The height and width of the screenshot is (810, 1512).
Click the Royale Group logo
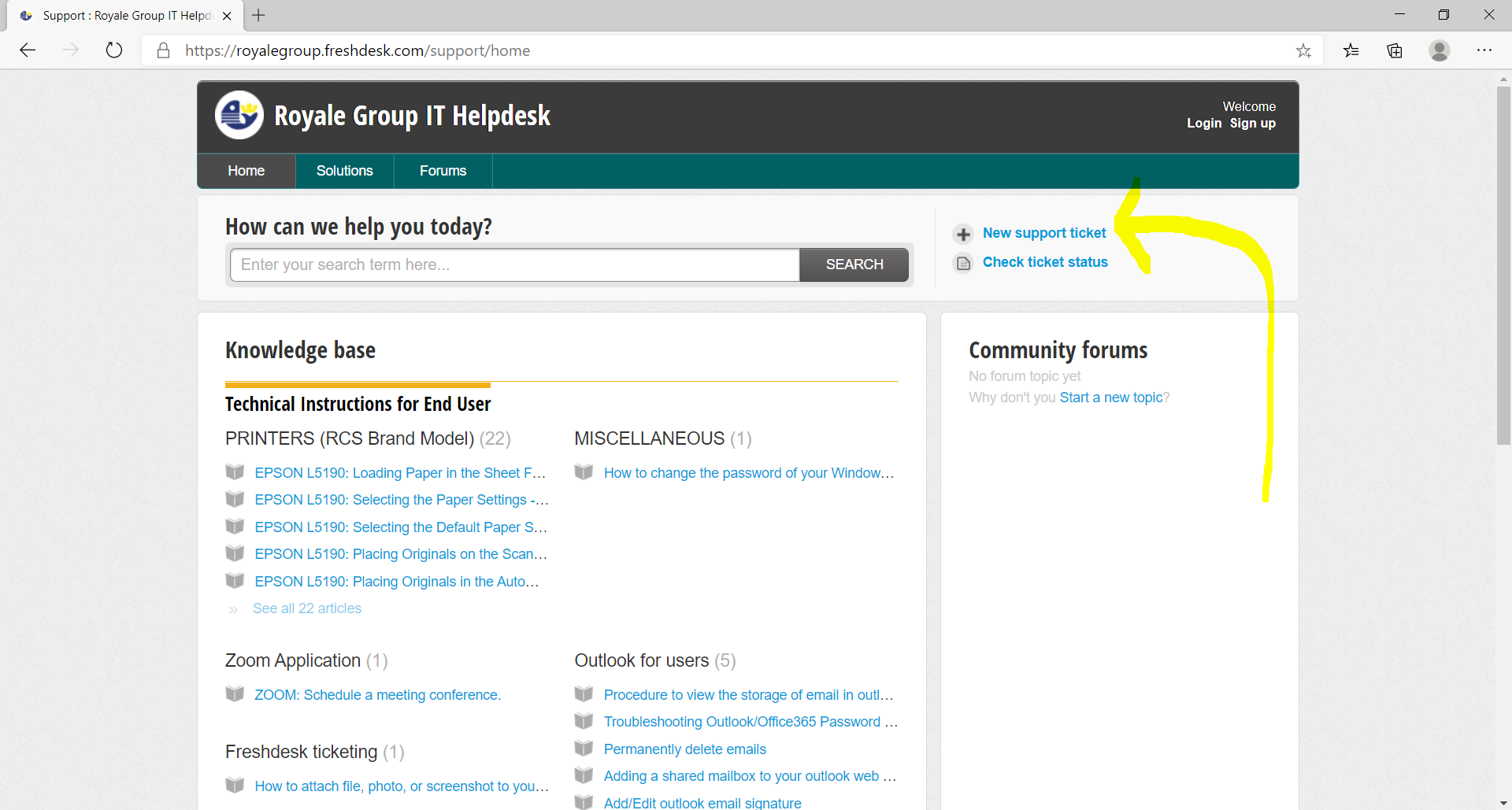239,116
